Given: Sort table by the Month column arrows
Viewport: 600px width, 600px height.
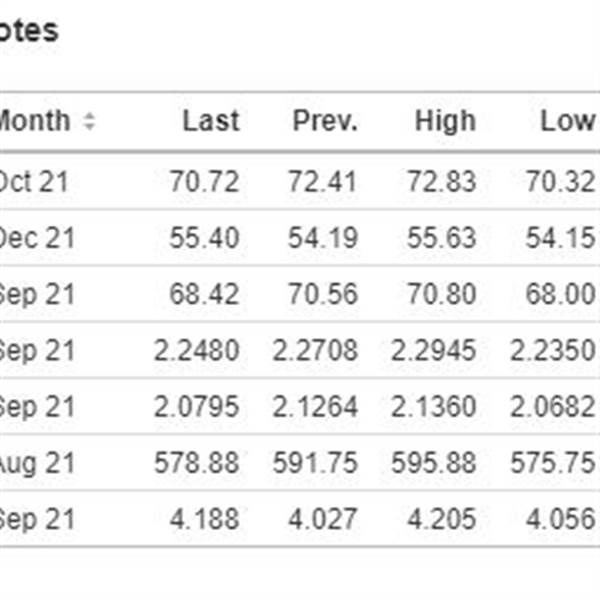Looking at the screenshot, I should click(x=89, y=121).
